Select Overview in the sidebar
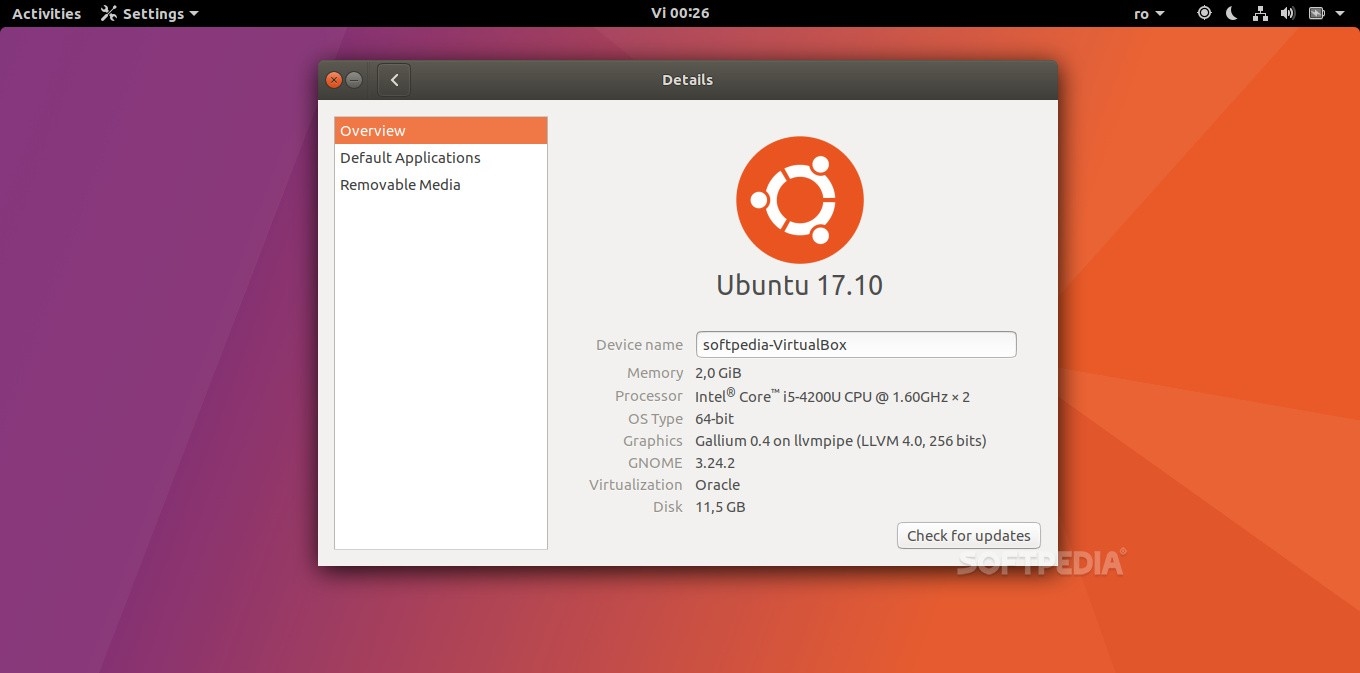The width and height of the screenshot is (1360, 673). click(x=440, y=131)
